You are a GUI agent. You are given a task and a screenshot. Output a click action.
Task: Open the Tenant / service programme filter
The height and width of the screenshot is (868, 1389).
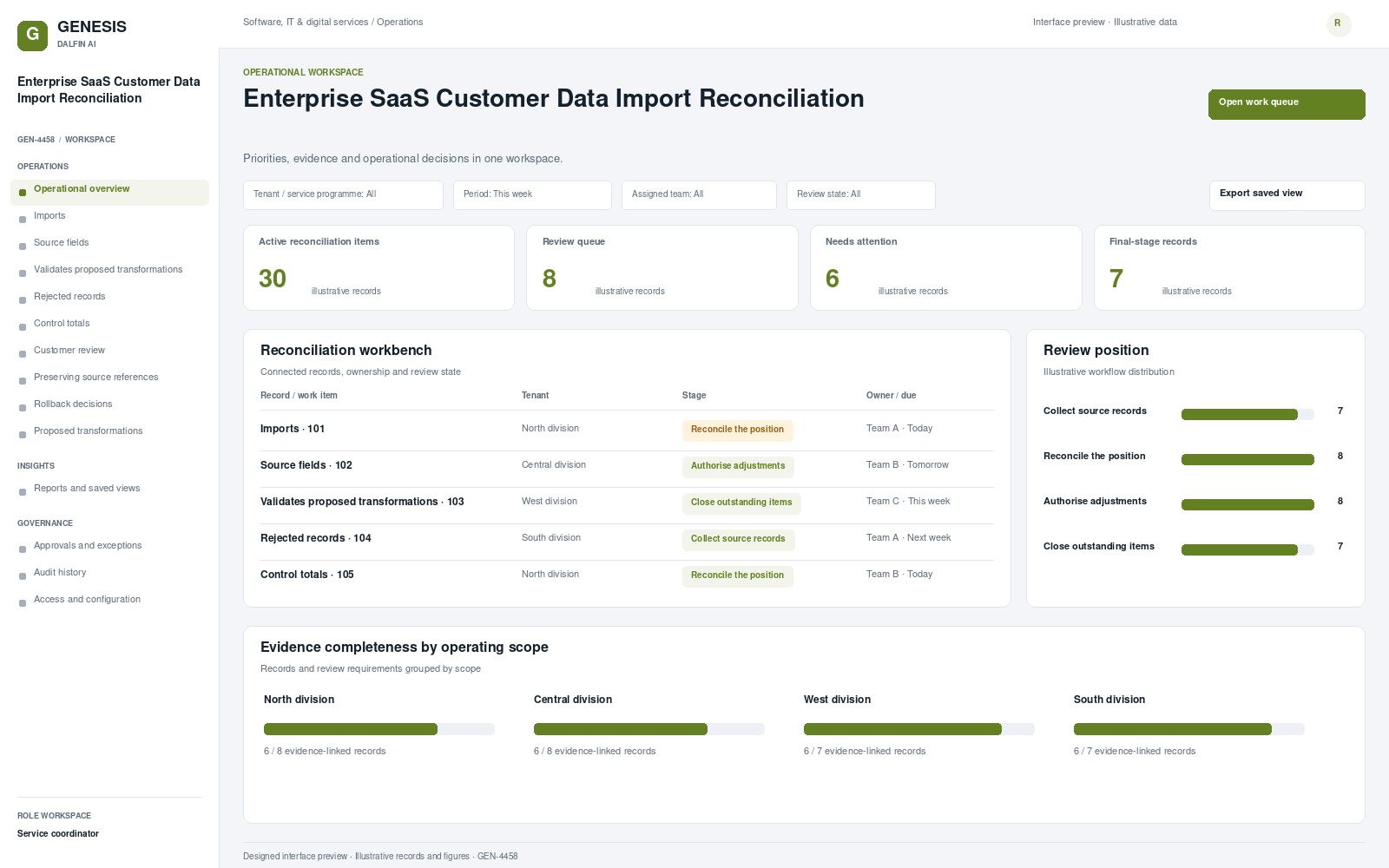coord(343,195)
